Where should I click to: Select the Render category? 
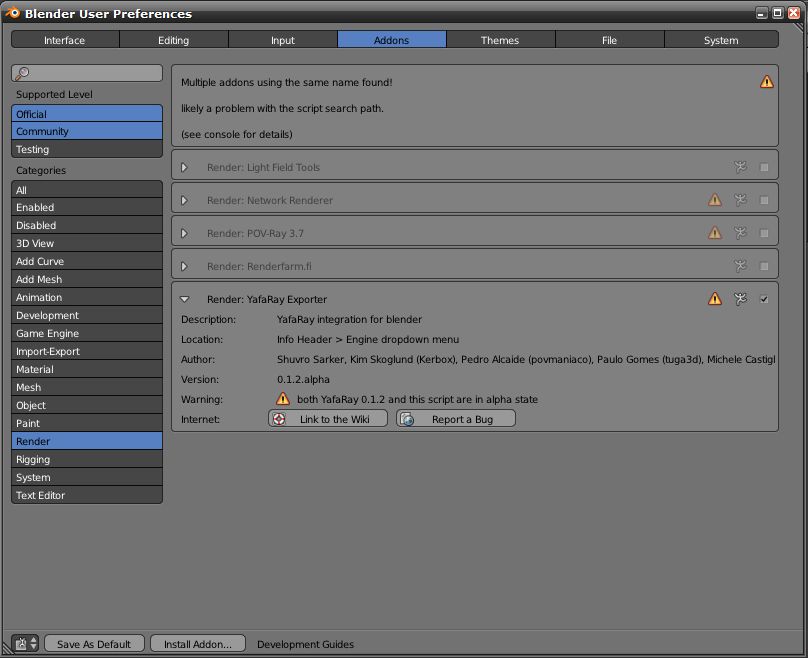coord(87,442)
